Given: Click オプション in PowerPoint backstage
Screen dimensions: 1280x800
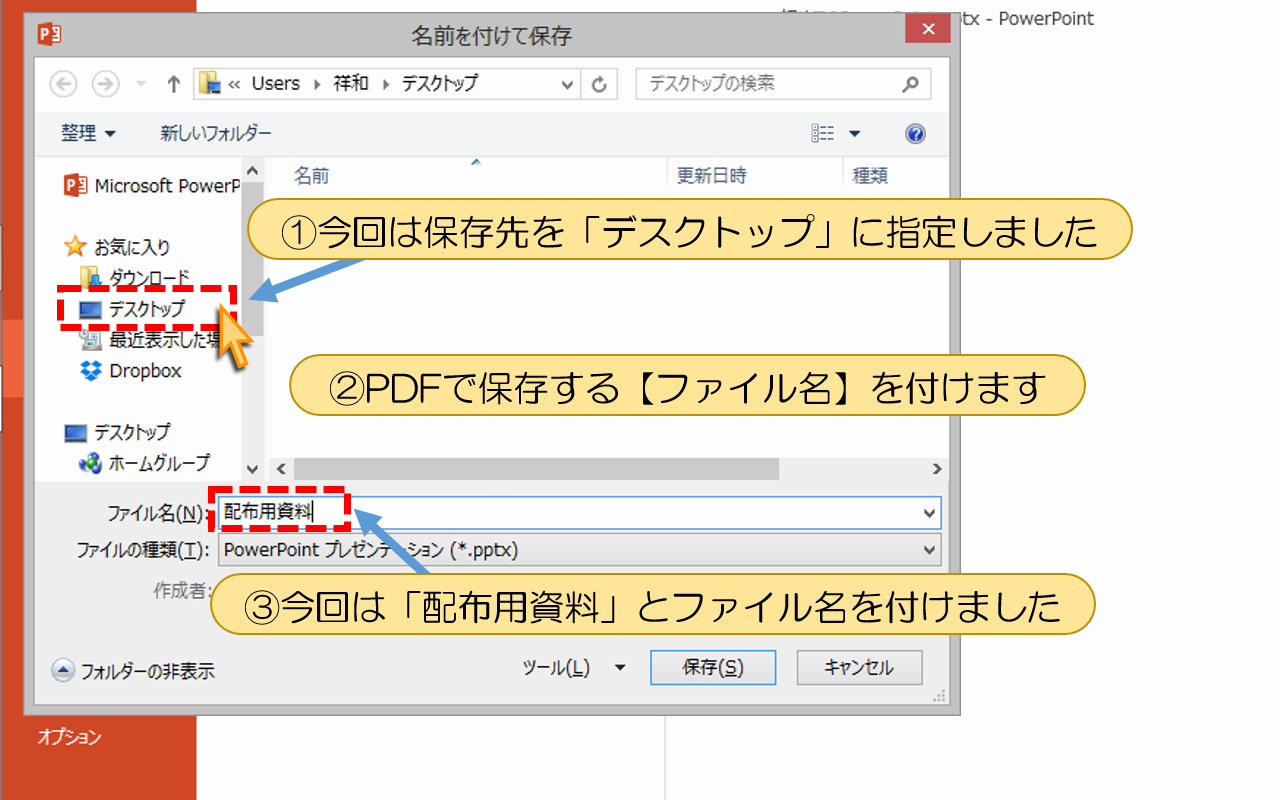Looking at the screenshot, I should coord(70,738).
